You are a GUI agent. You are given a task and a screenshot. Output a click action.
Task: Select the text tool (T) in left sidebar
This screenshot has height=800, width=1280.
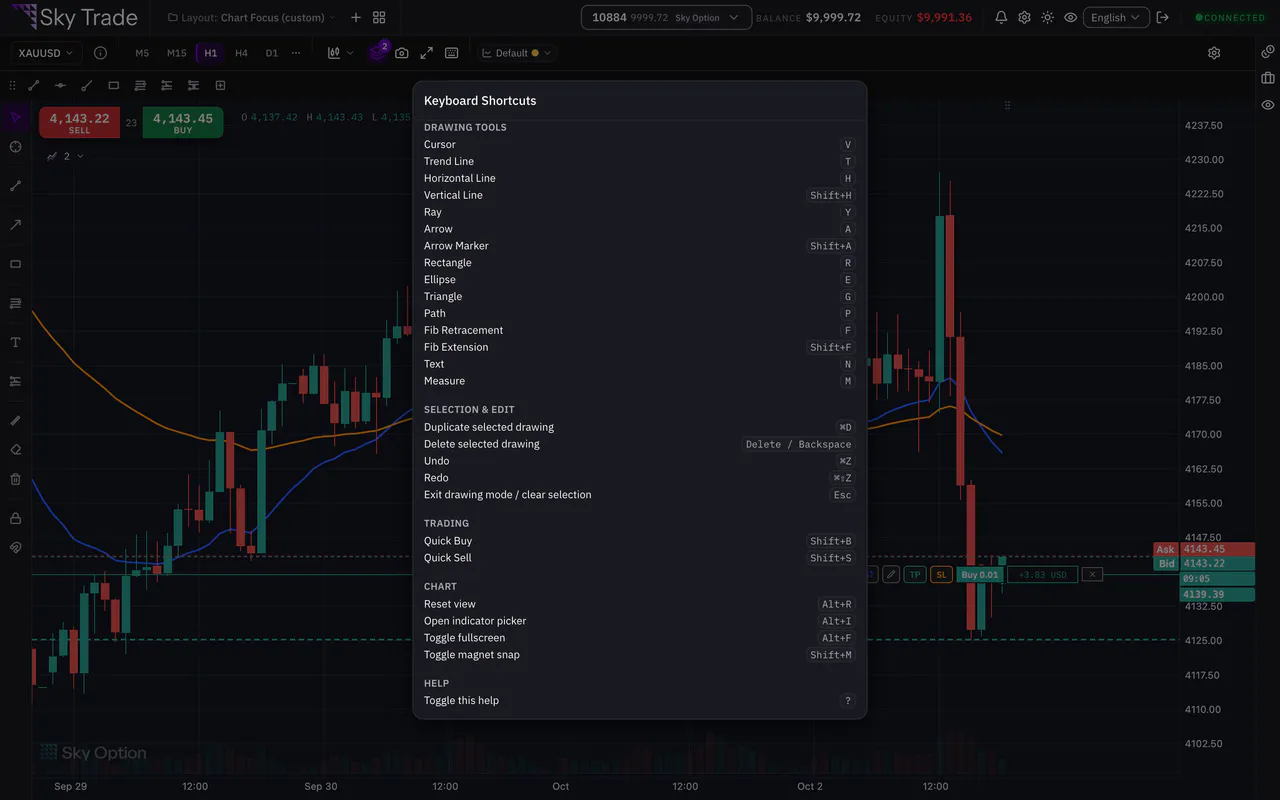[x=15, y=342]
